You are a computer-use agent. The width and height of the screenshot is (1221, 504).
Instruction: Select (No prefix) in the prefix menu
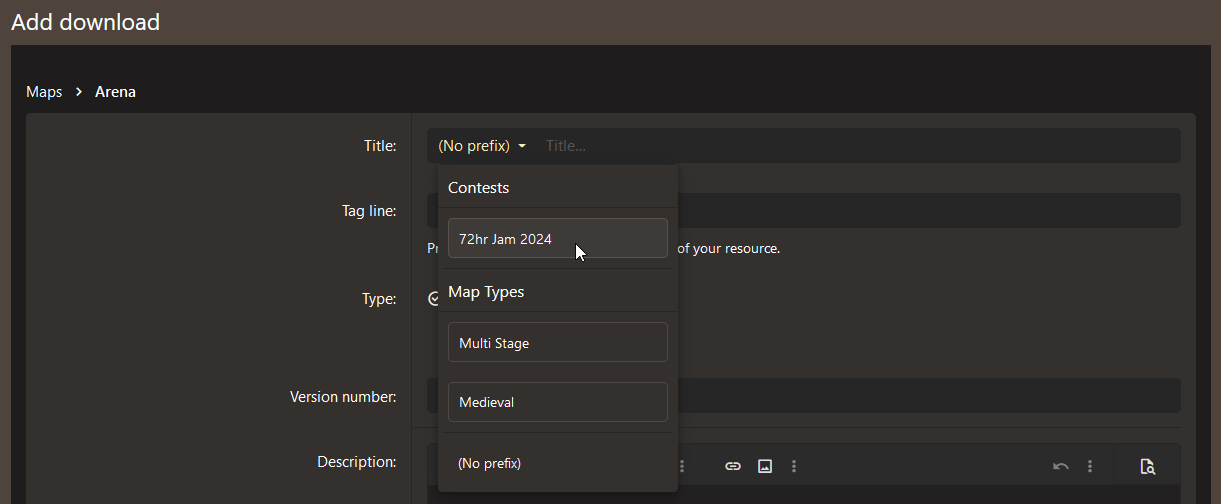(x=490, y=463)
